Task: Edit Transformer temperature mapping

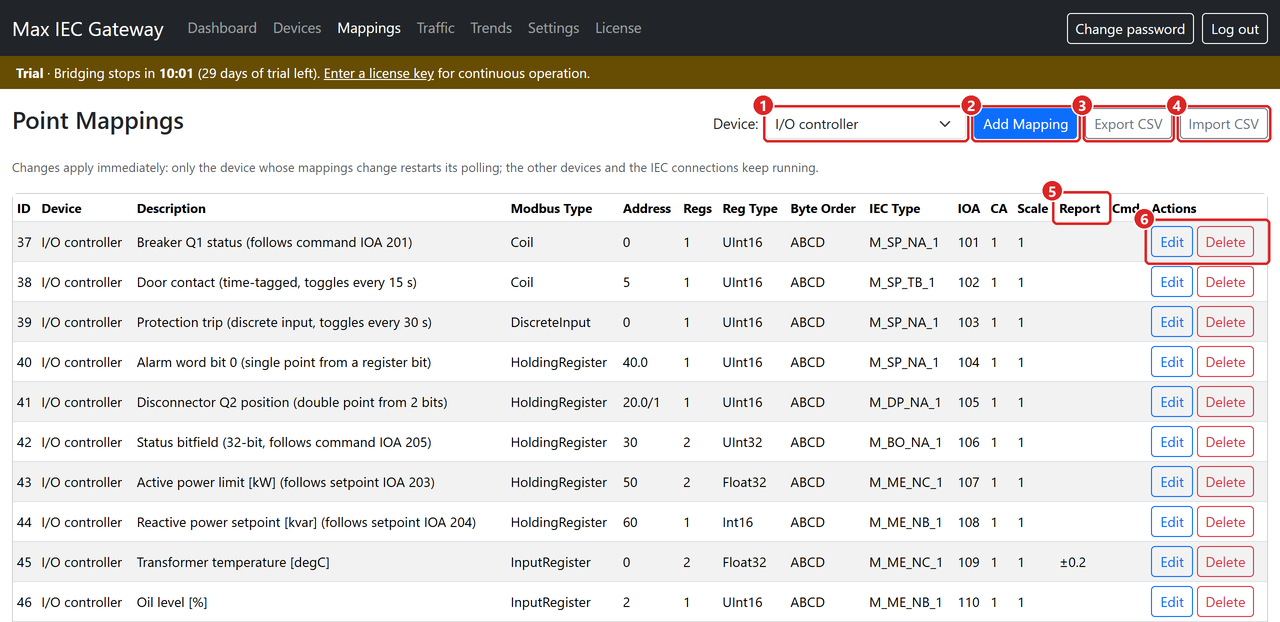Action: point(1172,562)
